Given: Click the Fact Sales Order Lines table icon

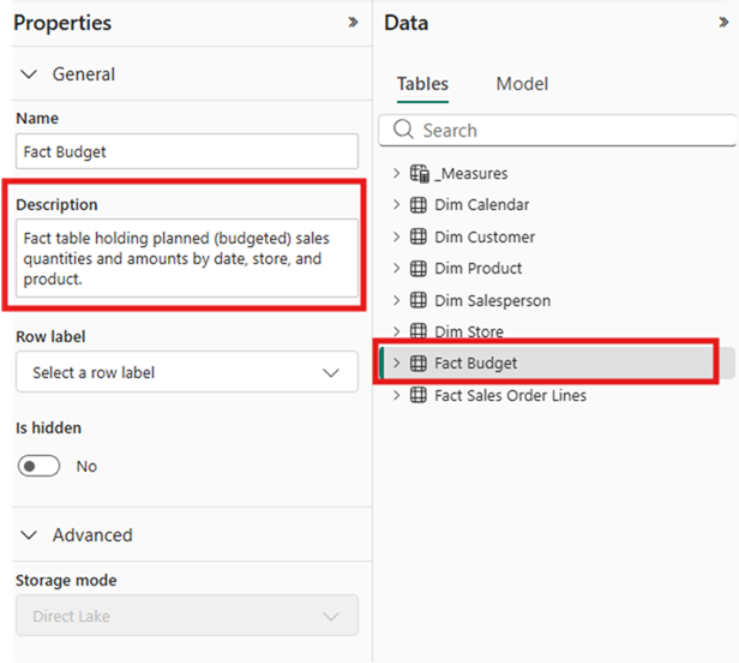Looking at the screenshot, I should tap(418, 395).
